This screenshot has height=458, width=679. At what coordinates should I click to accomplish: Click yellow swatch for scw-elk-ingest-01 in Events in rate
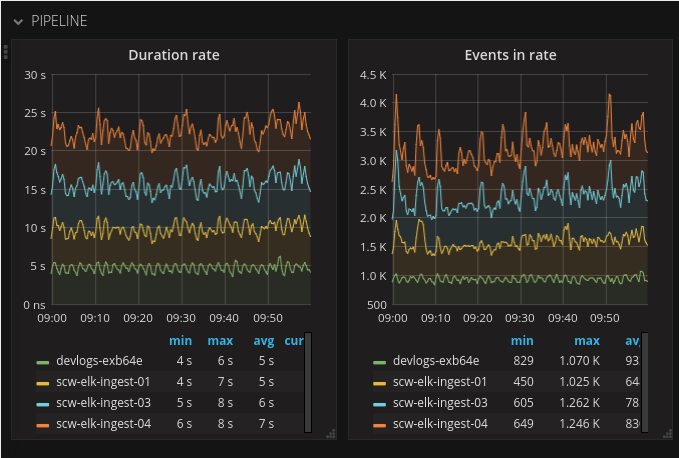pyautogui.click(x=379, y=383)
